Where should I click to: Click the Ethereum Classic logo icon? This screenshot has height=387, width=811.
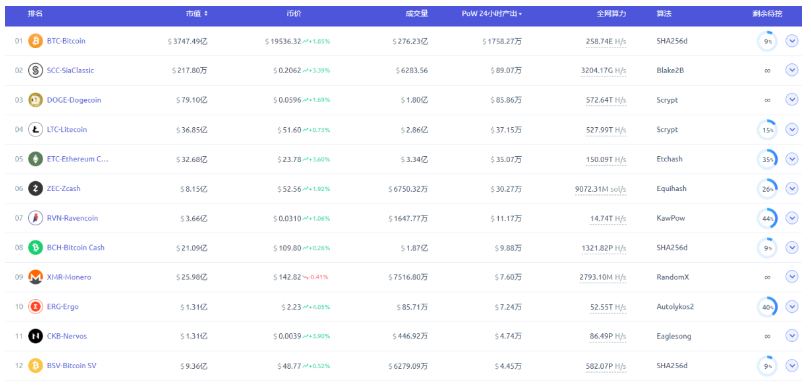pyautogui.click(x=35, y=159)
